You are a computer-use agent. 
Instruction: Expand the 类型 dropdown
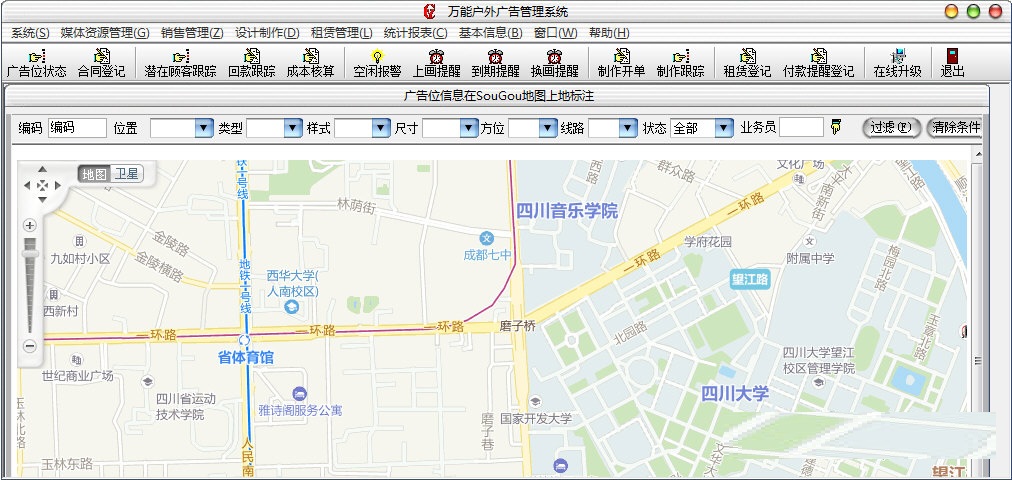point(293,128)
